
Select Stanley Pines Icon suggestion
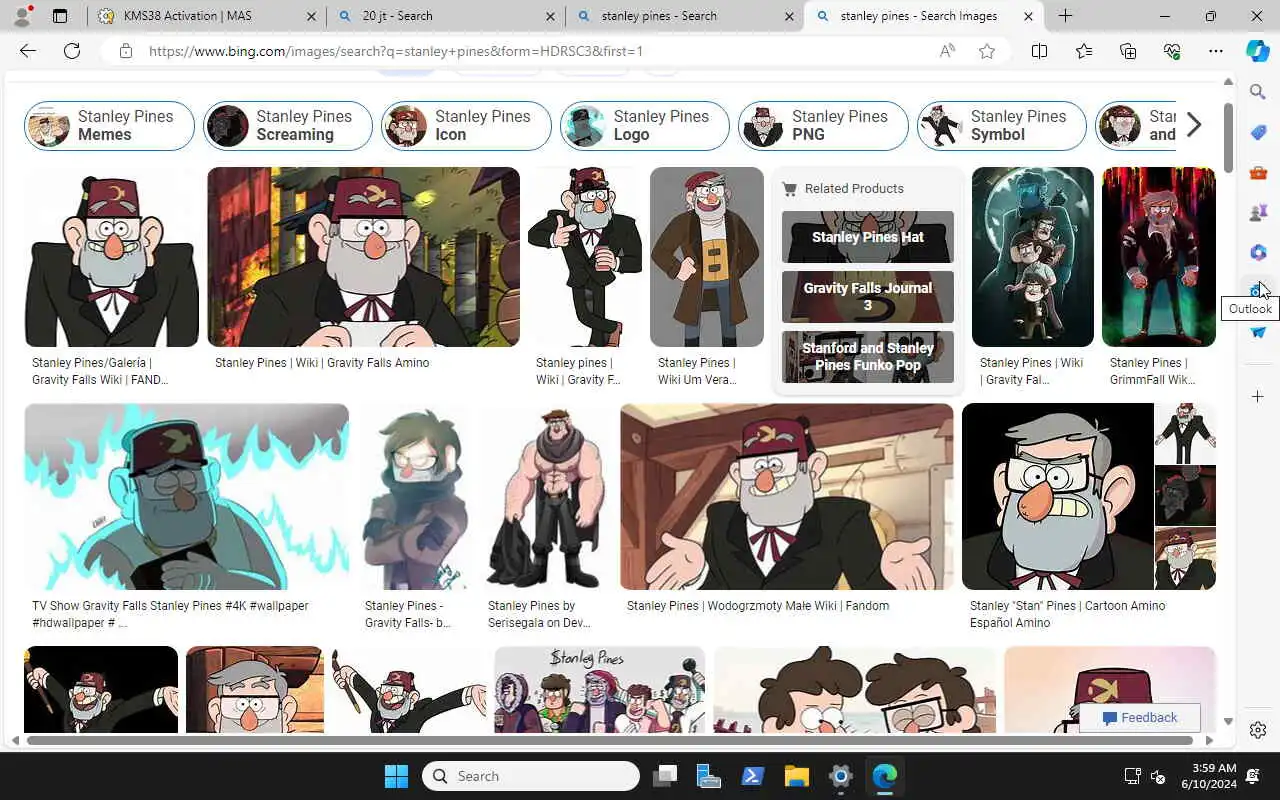tap(466, 126)
